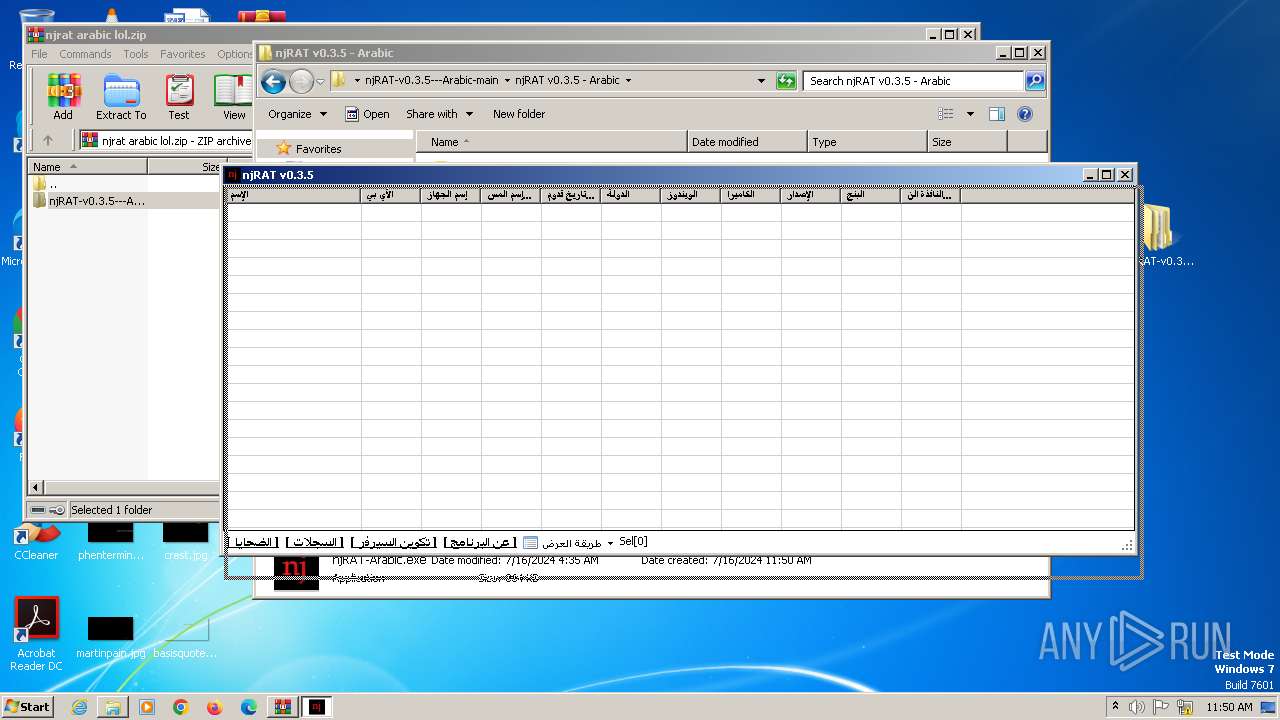
Task: Open Windows Media Player from taskbar
Action: [x=147, y=707]
